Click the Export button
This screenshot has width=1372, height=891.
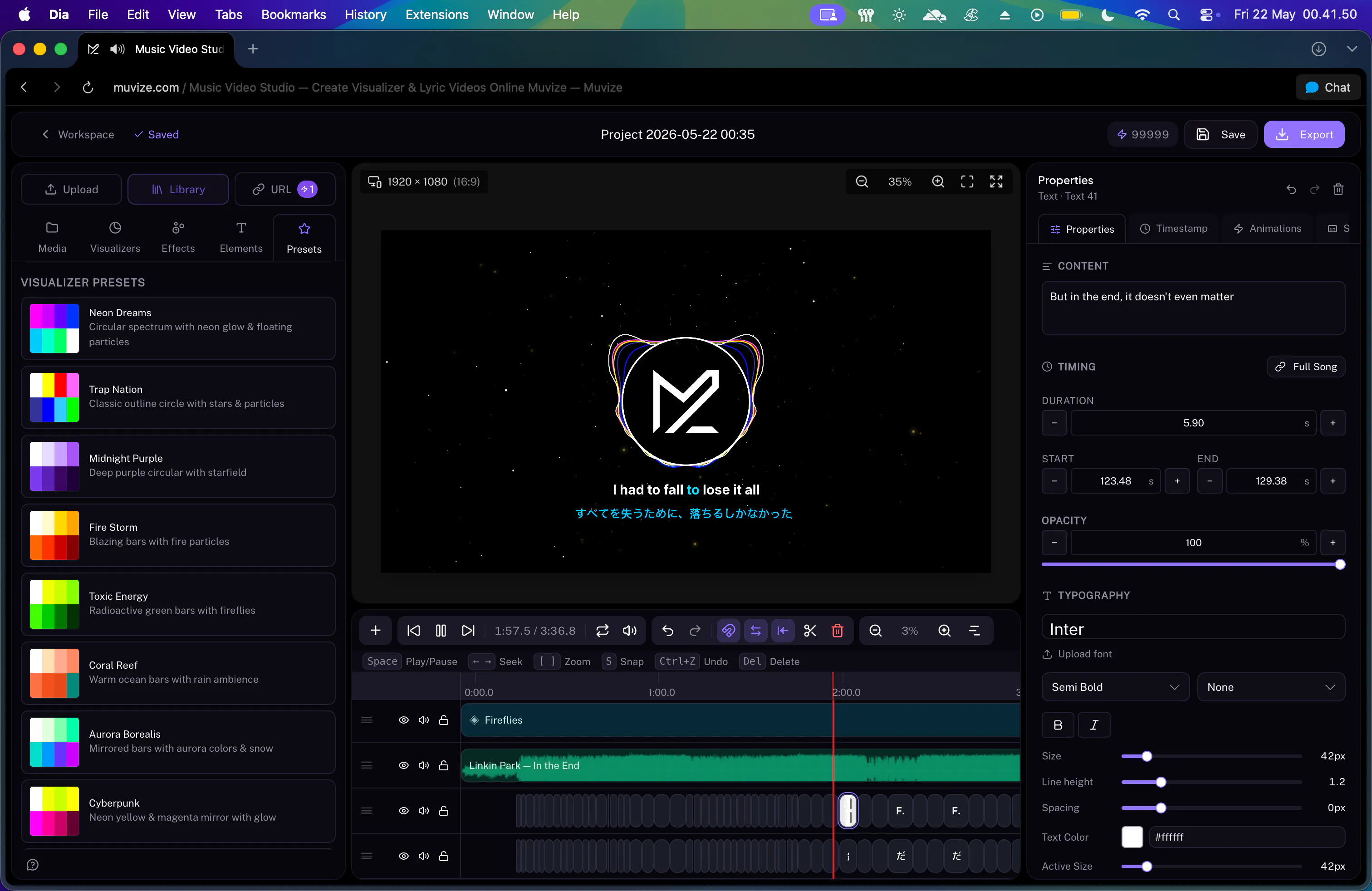coord(1303,134)
